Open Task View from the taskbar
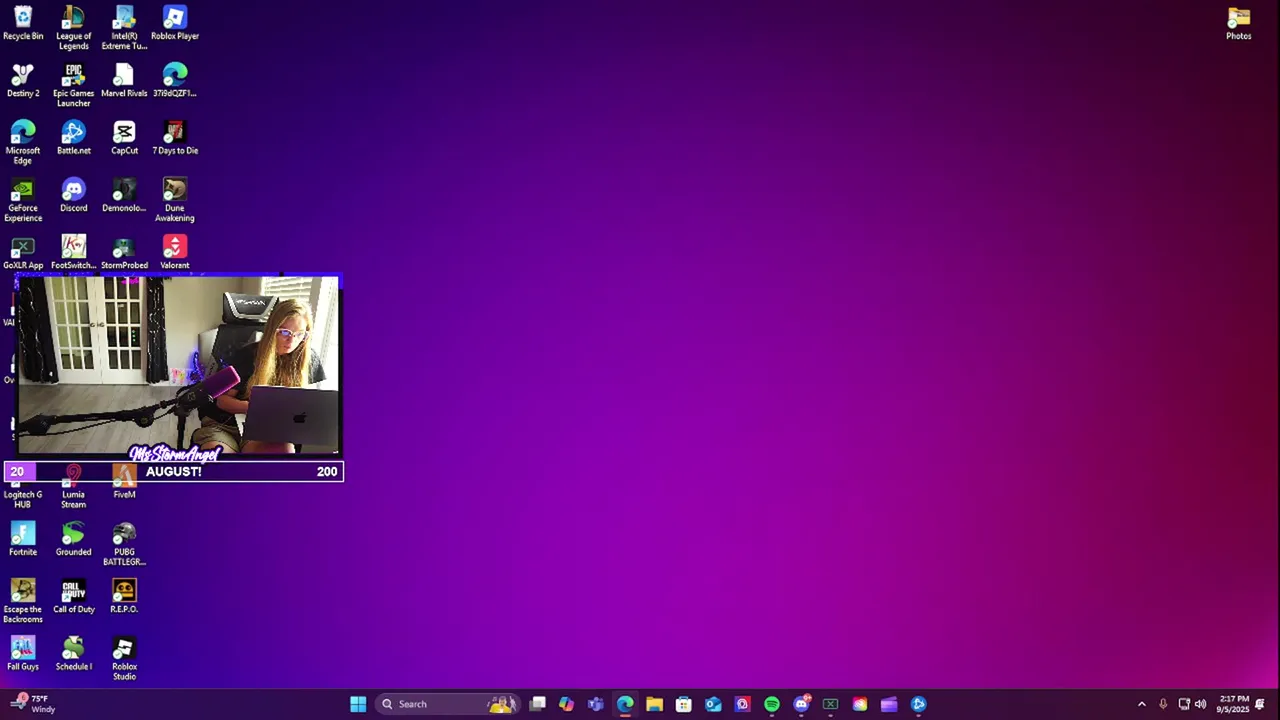The height and width of the screenshot is (720, 1280). click(537, 704)
